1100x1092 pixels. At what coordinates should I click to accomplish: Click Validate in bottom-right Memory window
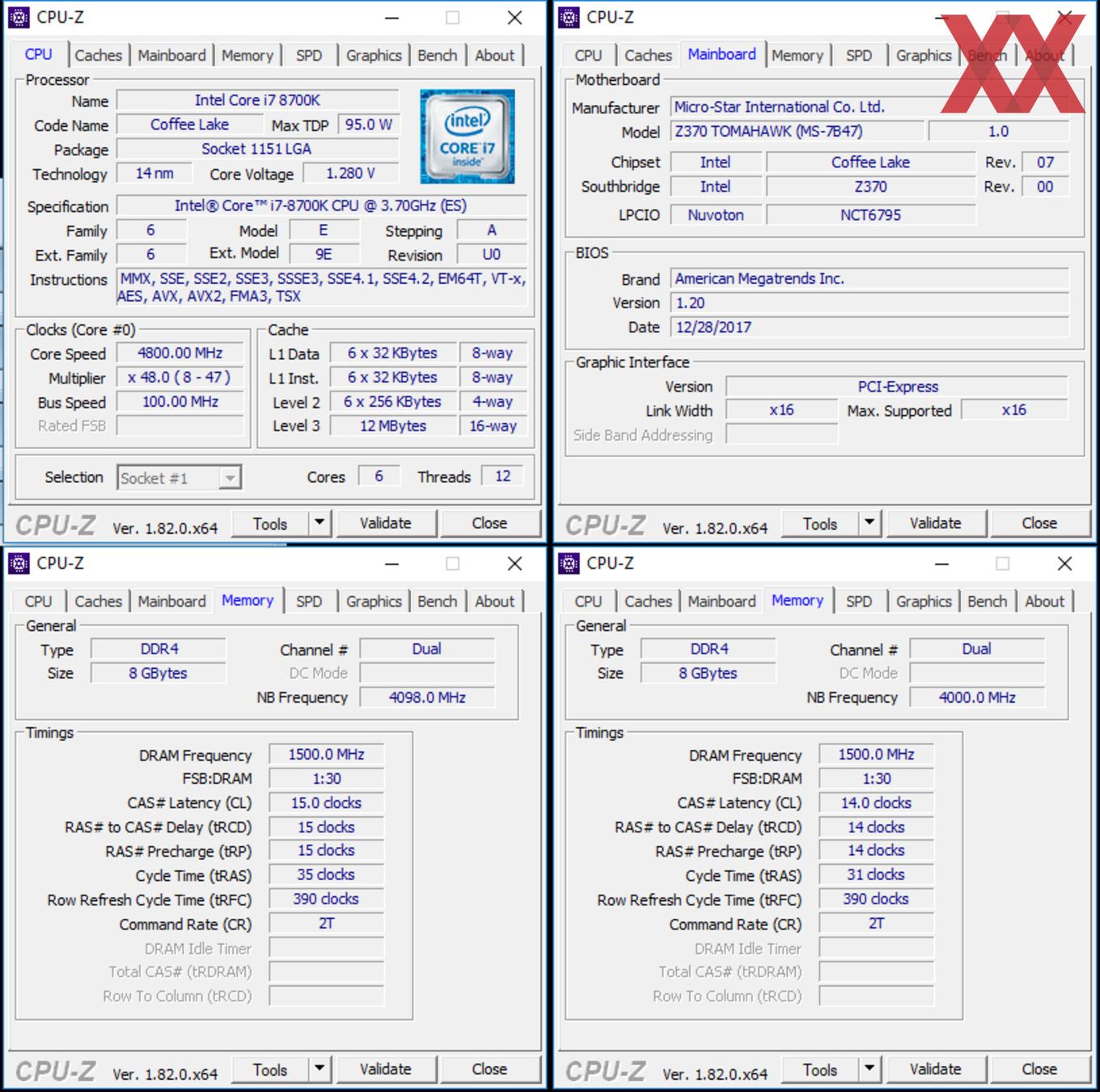click(936, 1069)
